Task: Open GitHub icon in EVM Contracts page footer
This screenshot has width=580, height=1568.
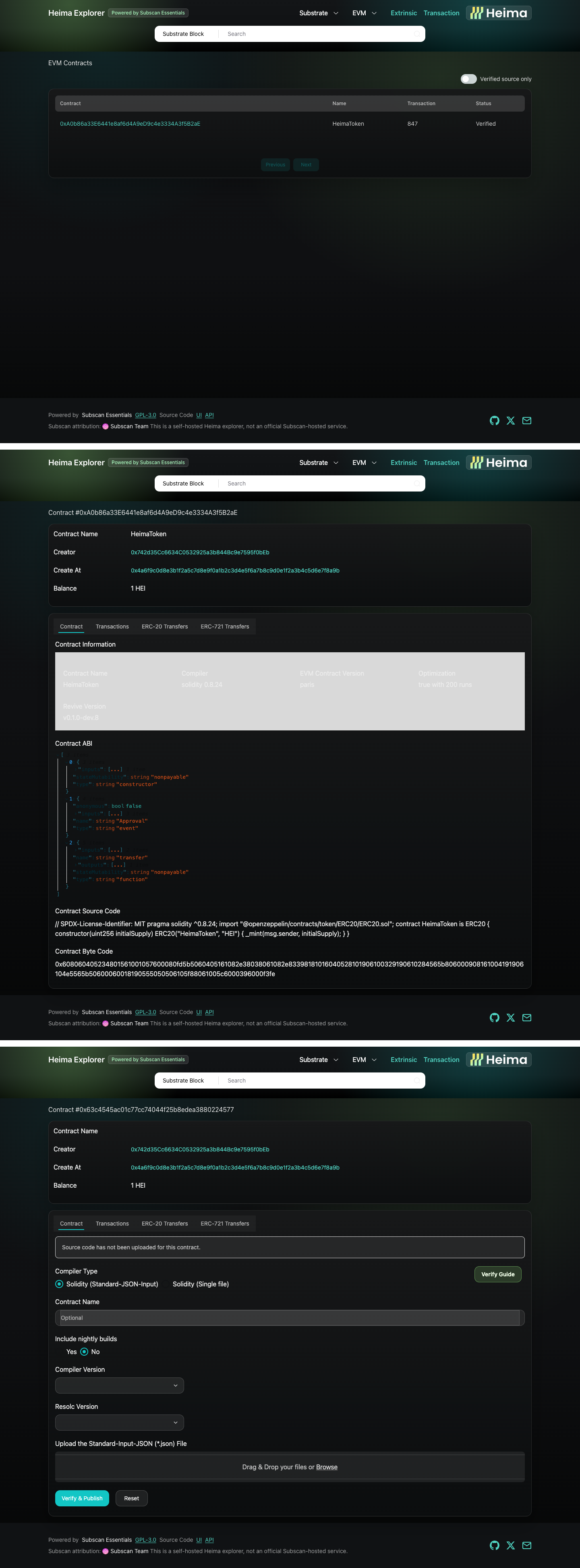Action: pos(494,421)
